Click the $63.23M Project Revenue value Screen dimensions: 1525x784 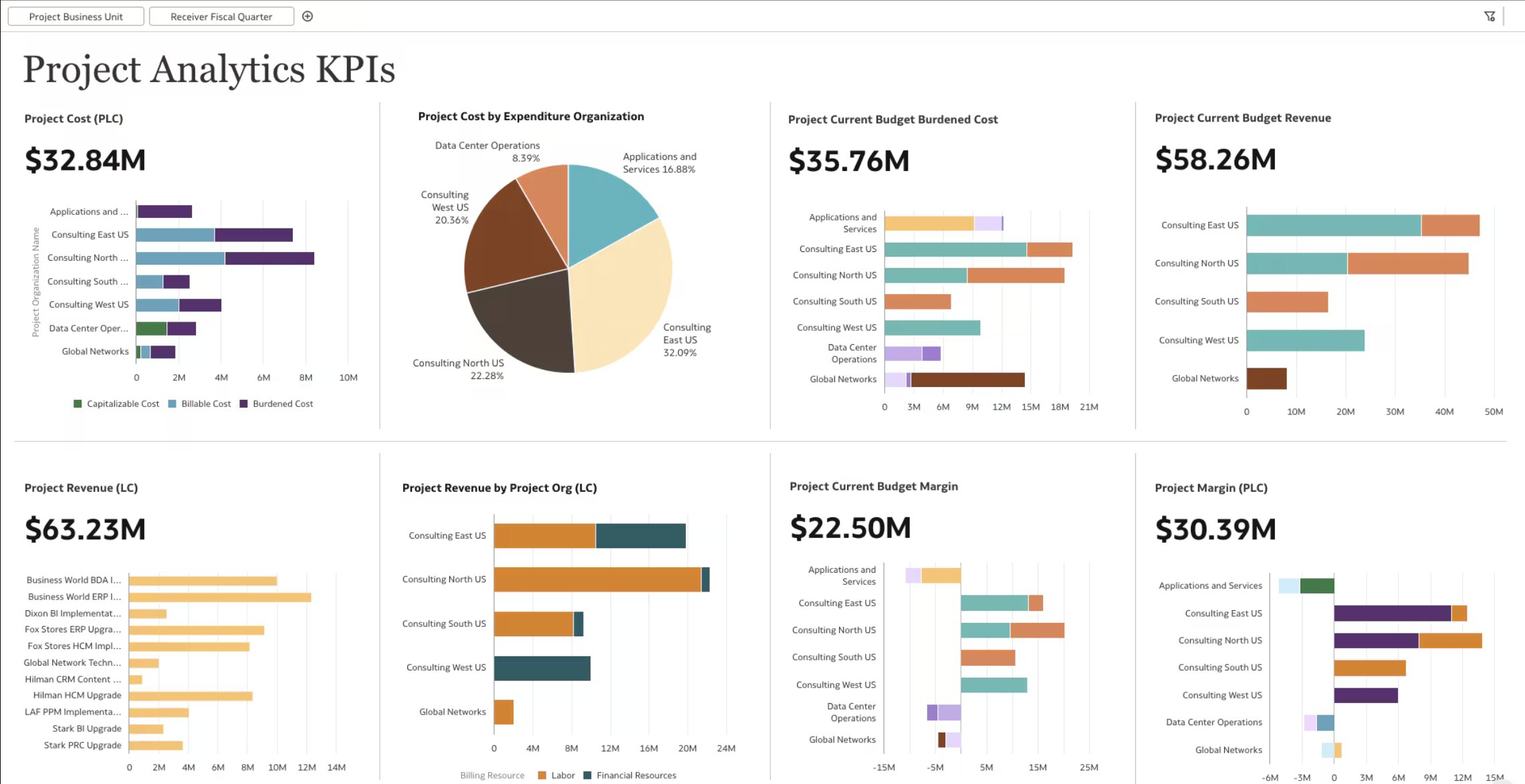(85, 529)
